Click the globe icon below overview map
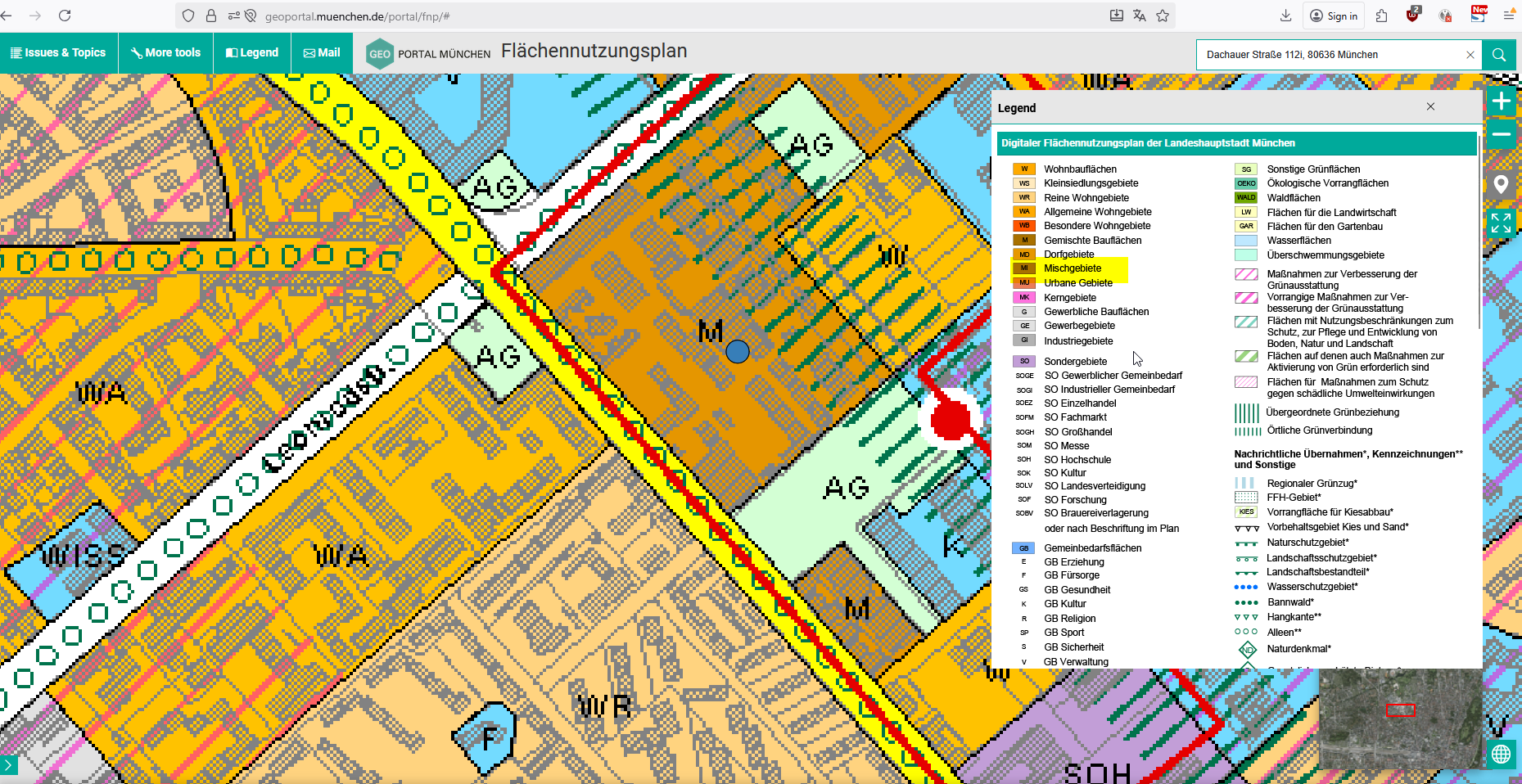The width and height of the screenshot is (1522, 784). (1501, 754)
